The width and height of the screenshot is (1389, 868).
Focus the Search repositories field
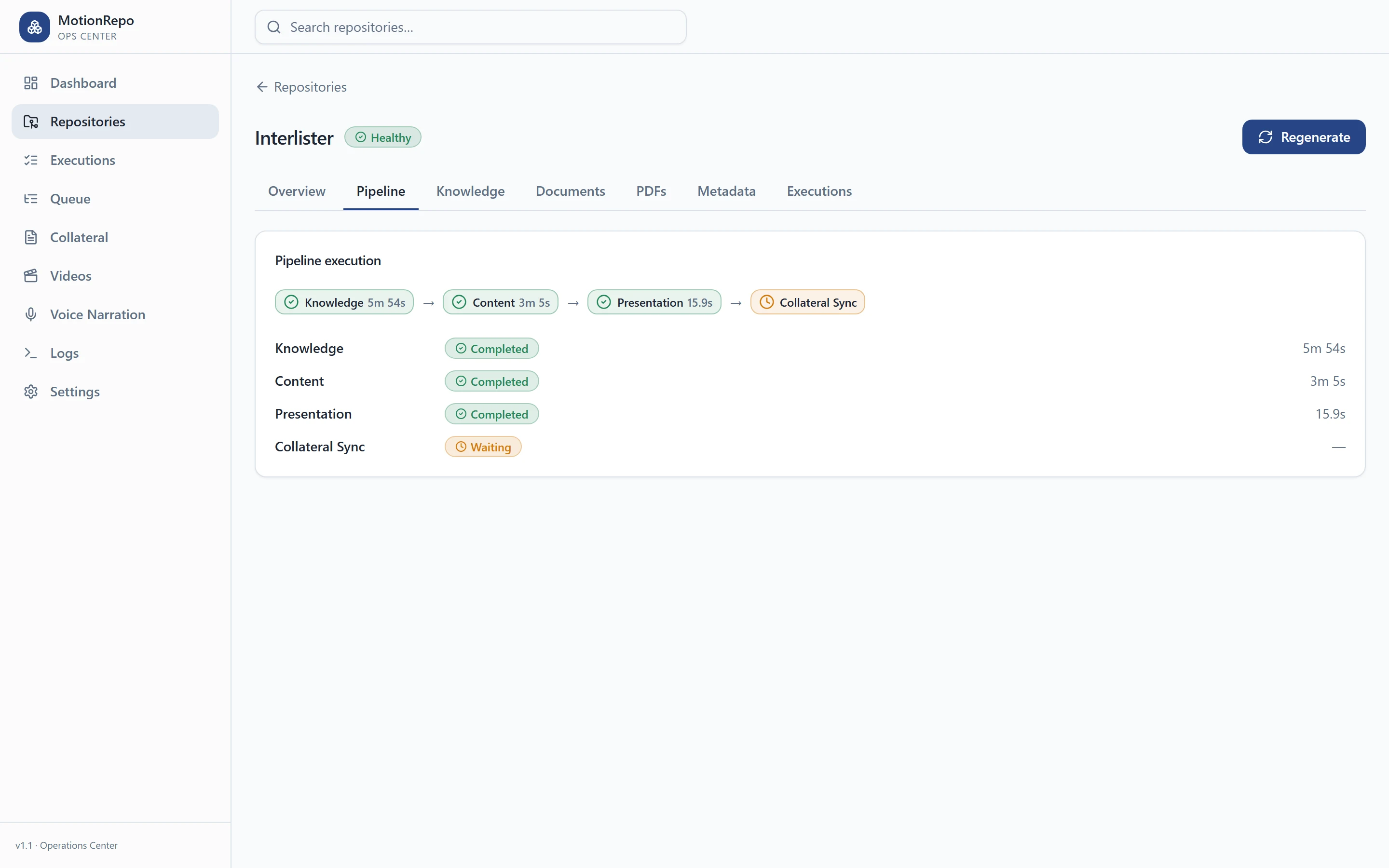click(x=471, y=27)
